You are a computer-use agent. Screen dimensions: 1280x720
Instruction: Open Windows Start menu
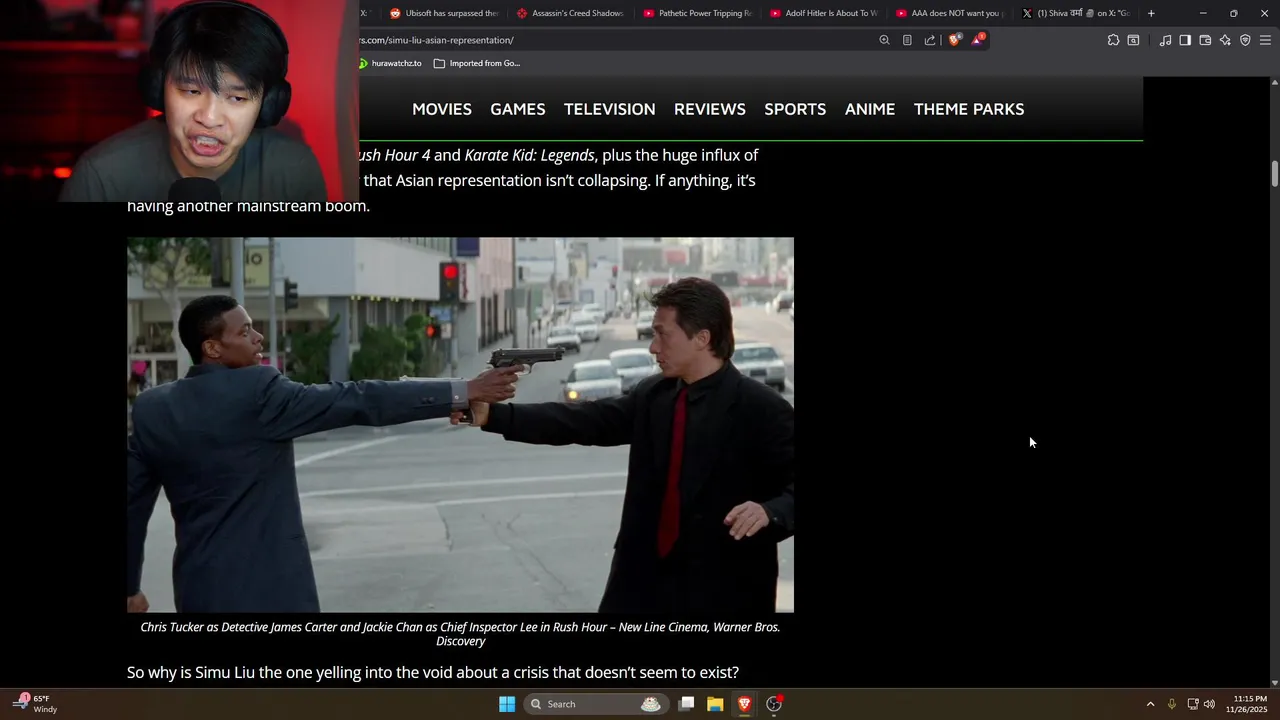click(507, 704)
